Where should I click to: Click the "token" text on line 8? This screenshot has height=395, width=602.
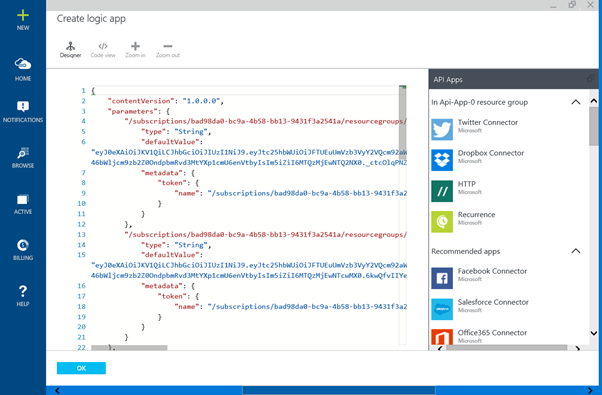click(x=174, y=183)
